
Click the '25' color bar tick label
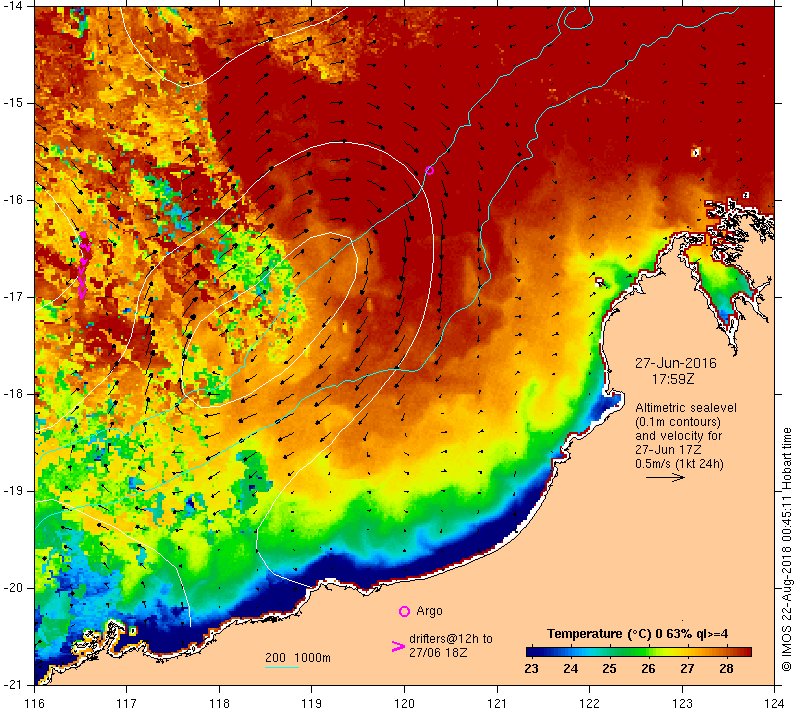tap(609, 669)
